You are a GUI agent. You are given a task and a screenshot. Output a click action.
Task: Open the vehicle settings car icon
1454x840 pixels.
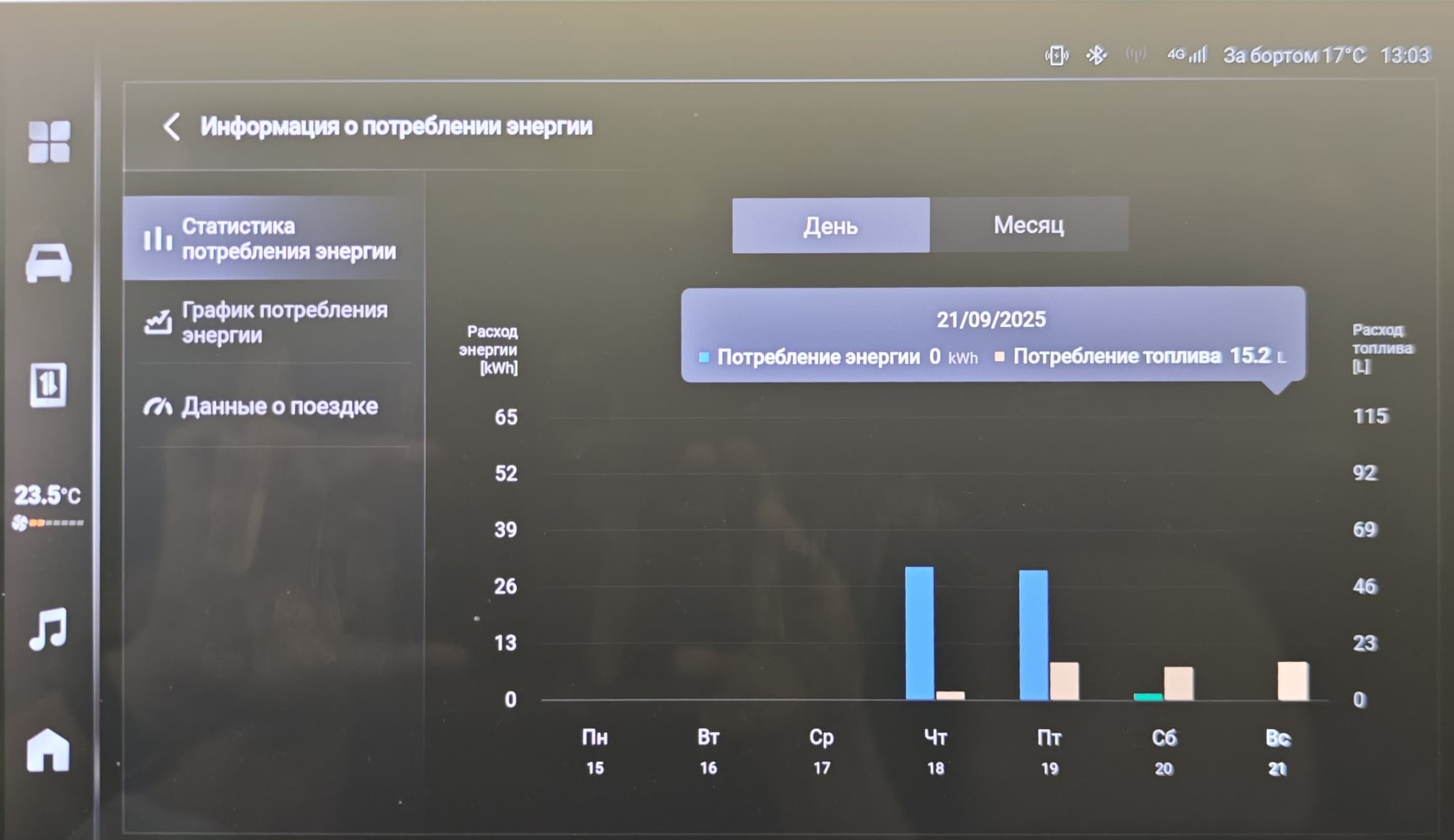tap(49, 262)
